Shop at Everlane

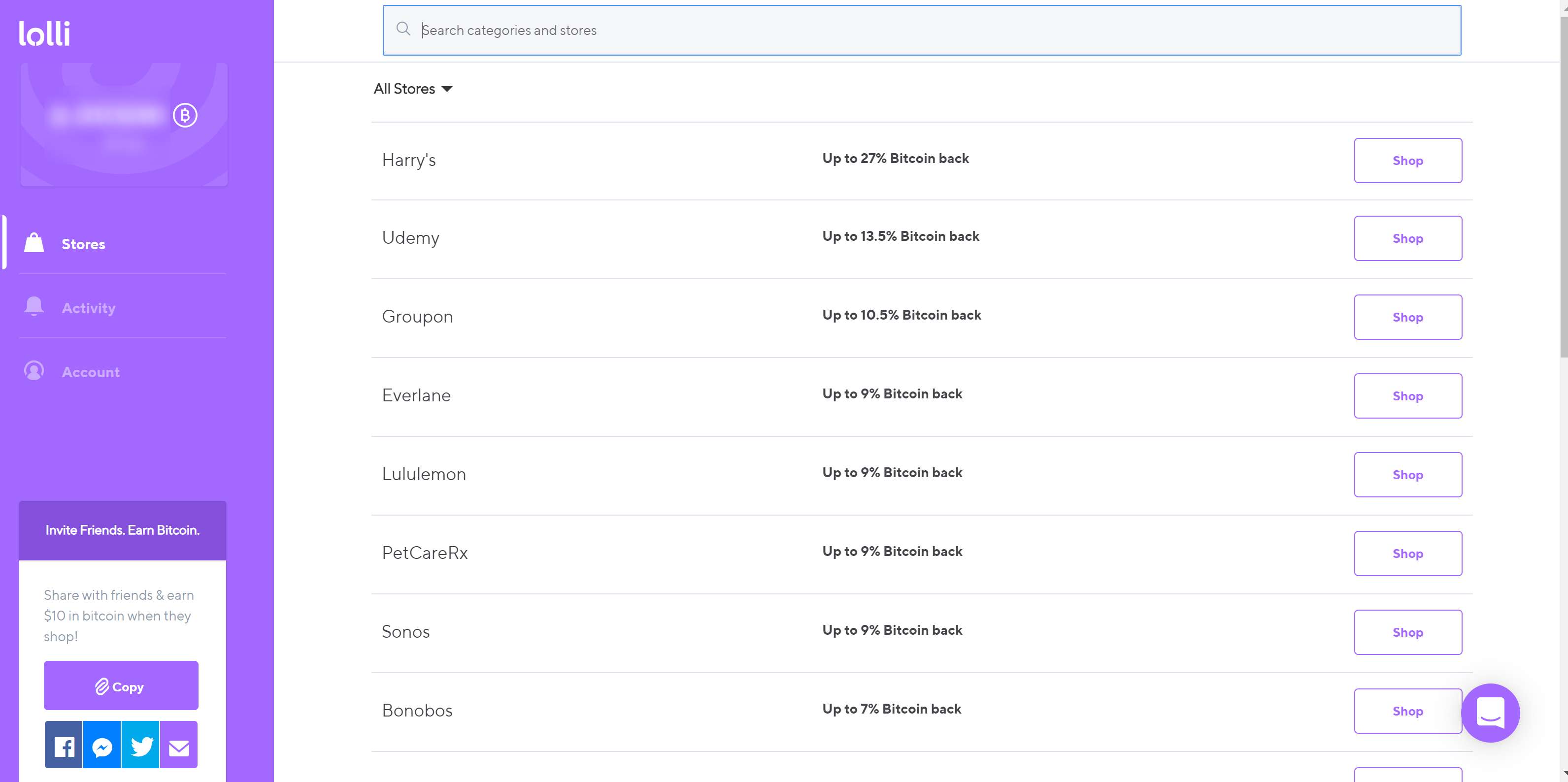coord(1408,396)
